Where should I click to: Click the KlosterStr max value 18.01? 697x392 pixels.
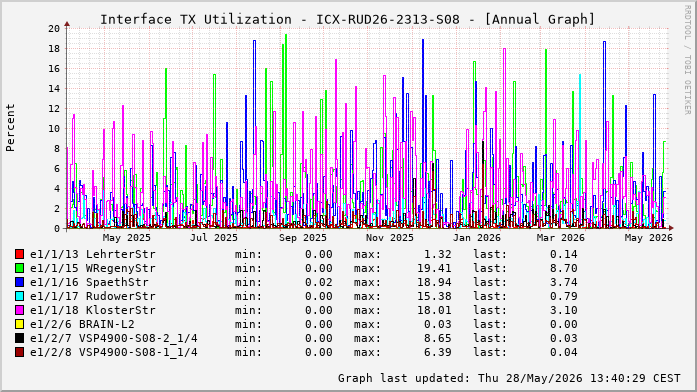coord(434,310)
